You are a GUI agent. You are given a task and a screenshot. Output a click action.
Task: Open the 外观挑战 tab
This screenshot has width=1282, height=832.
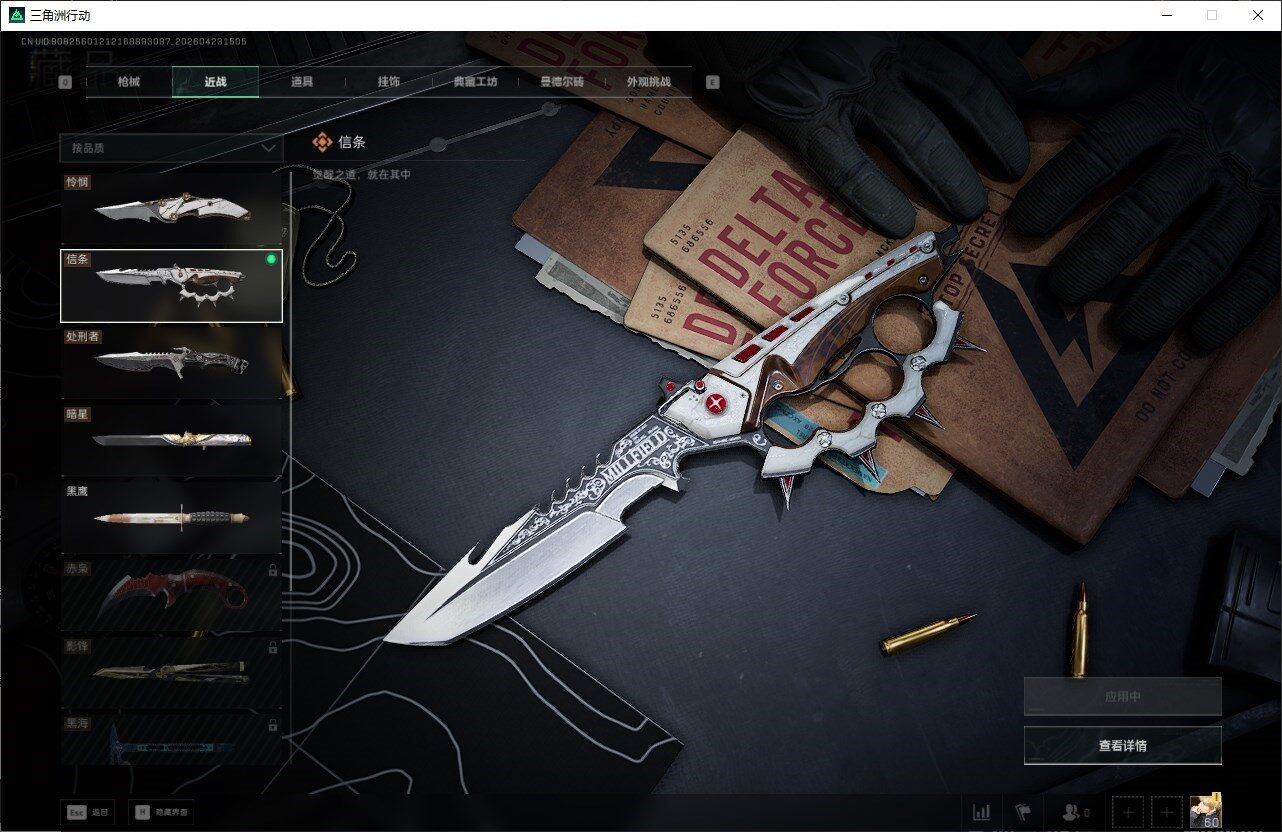click(x=648, y=82)
